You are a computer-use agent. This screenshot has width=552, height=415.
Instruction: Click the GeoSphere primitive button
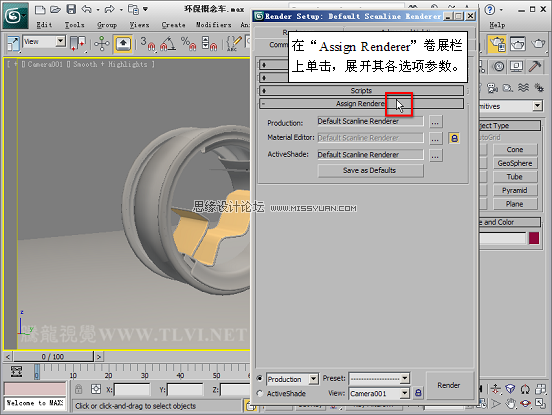point(515,163)
